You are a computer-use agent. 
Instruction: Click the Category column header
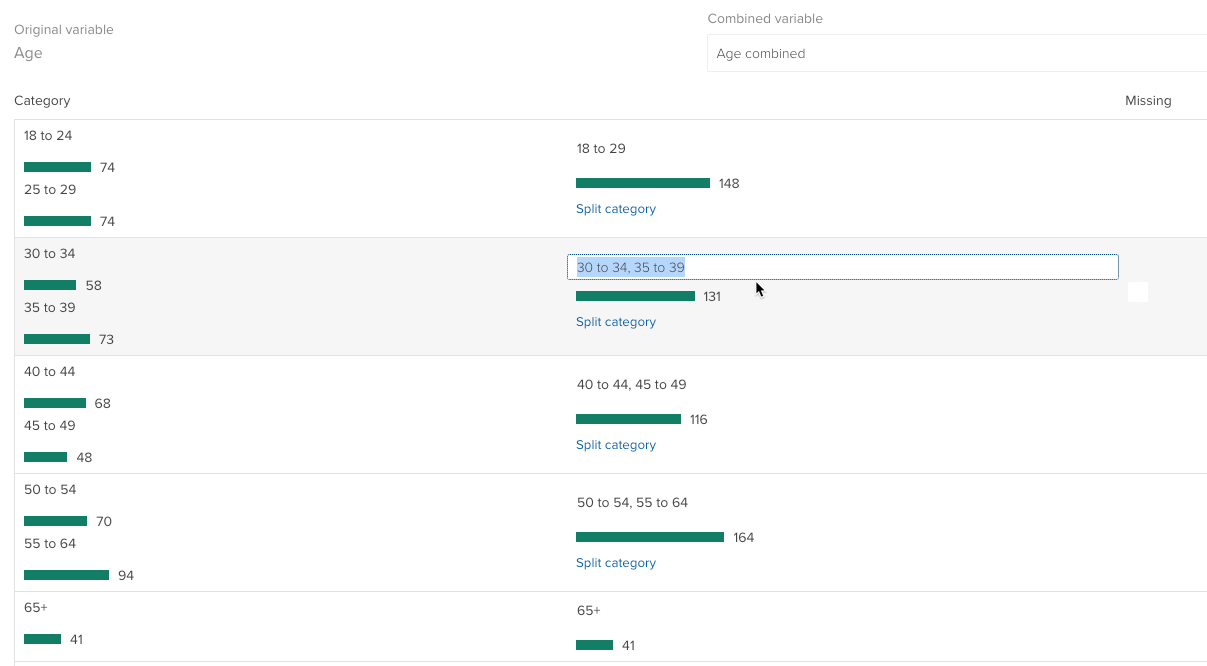[x=42, y=100]
